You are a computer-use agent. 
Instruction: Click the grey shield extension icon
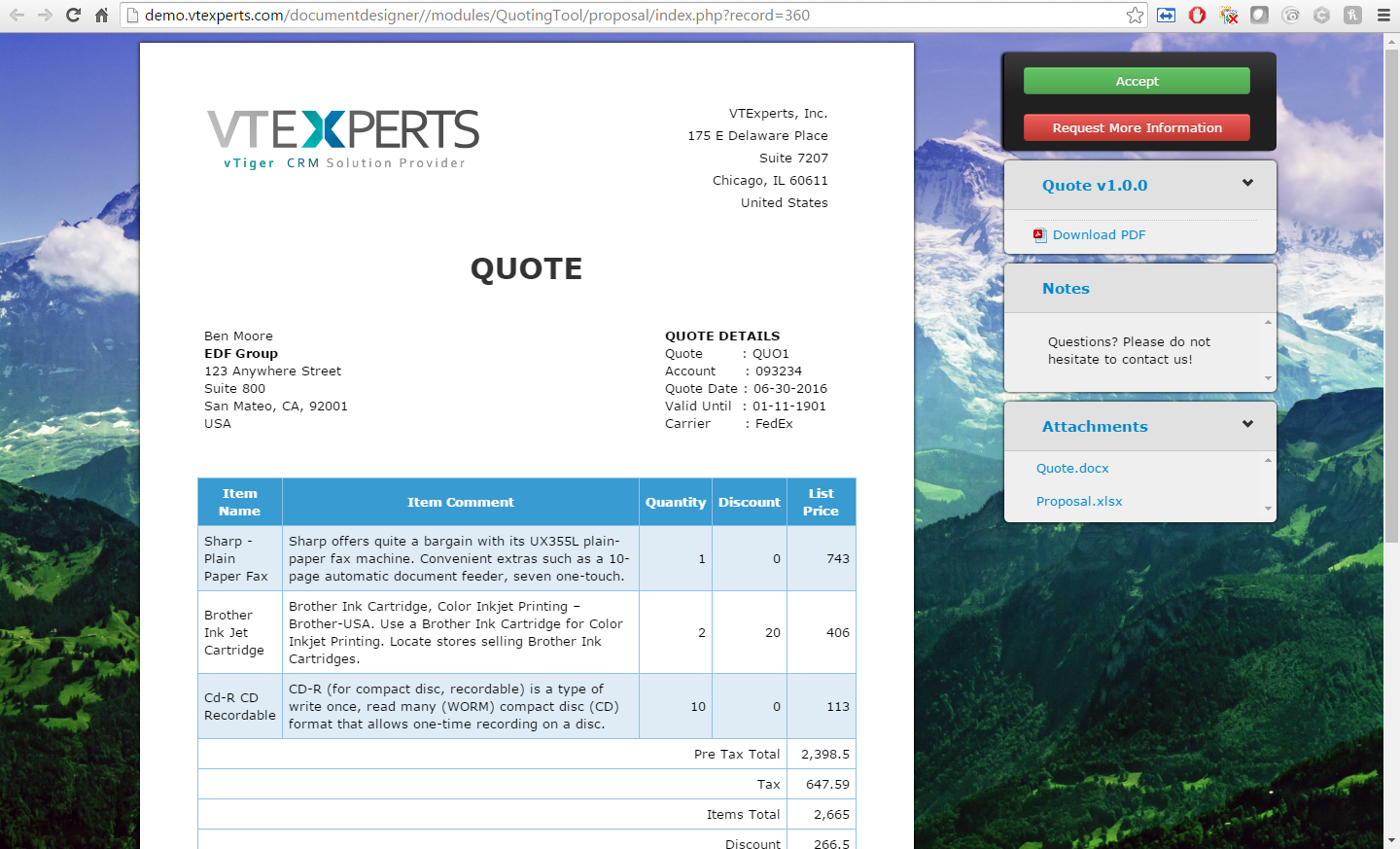(x=1259, y=15)
